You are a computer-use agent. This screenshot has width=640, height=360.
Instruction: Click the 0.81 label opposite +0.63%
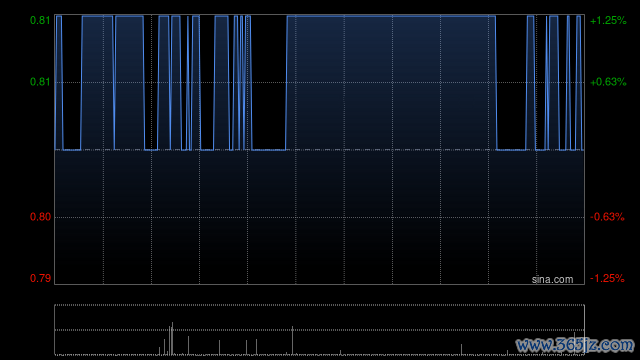40,82
